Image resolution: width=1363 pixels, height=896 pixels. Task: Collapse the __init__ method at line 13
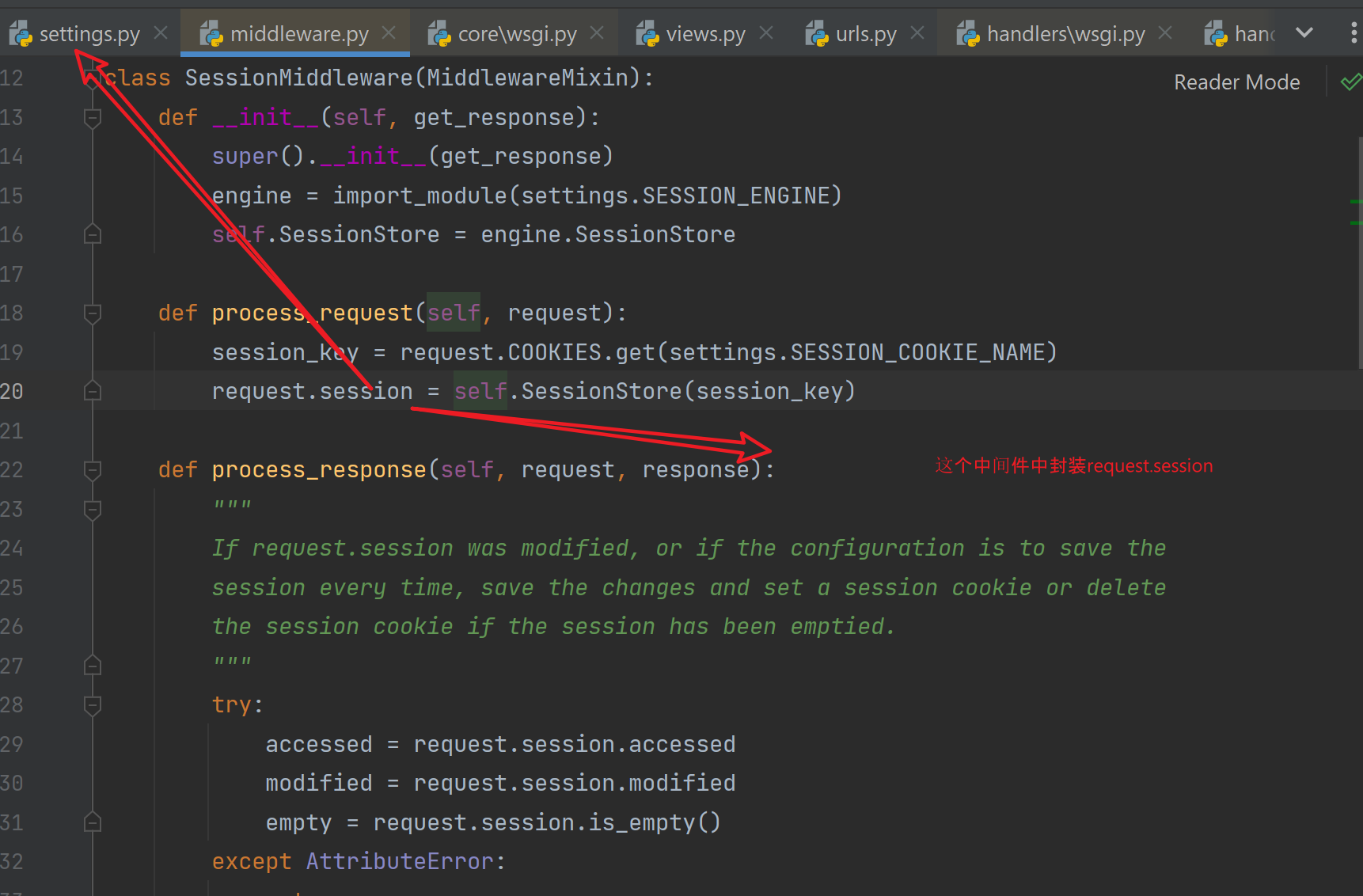click(93, 118)
